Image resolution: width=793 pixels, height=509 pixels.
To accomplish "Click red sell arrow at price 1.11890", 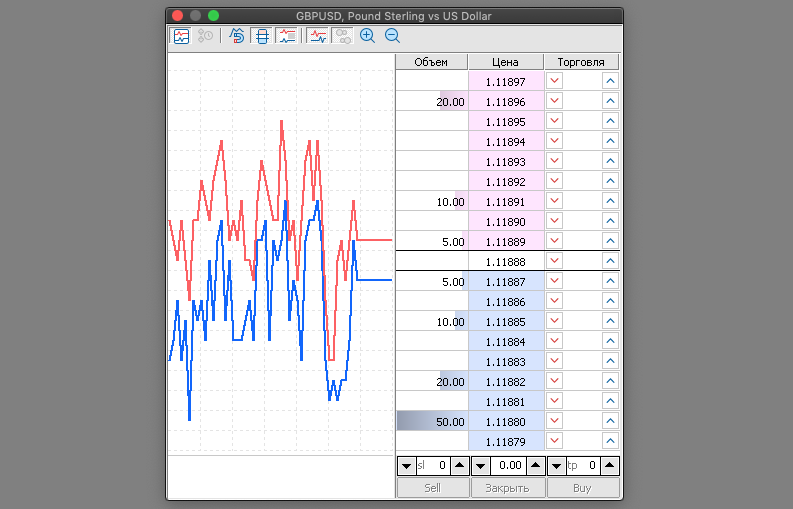I will (554, 221).
